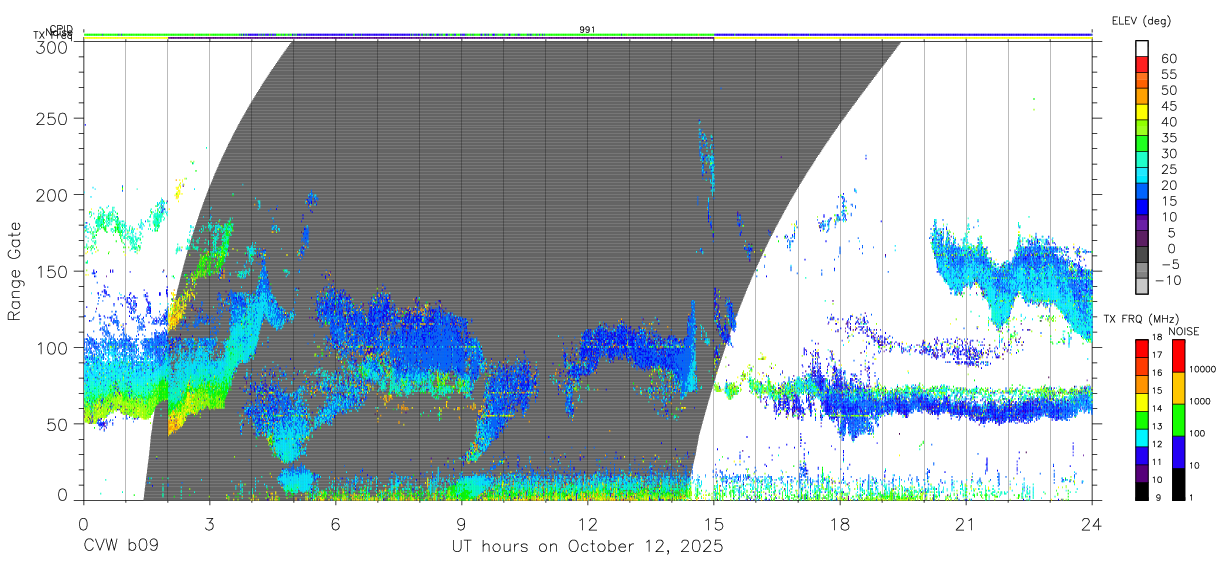The height and width of the screenshot is (567, 1228).
Task: Click the 'NOISE' legend title
Action: [x=1183, y=332]
